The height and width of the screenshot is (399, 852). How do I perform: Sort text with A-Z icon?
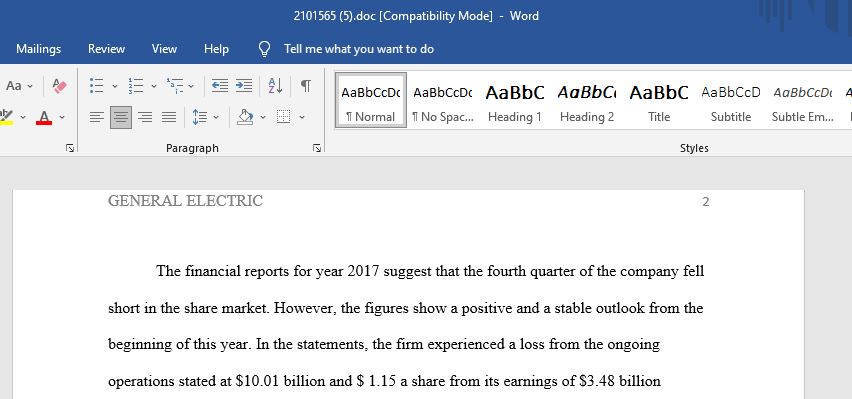[275, 85]
